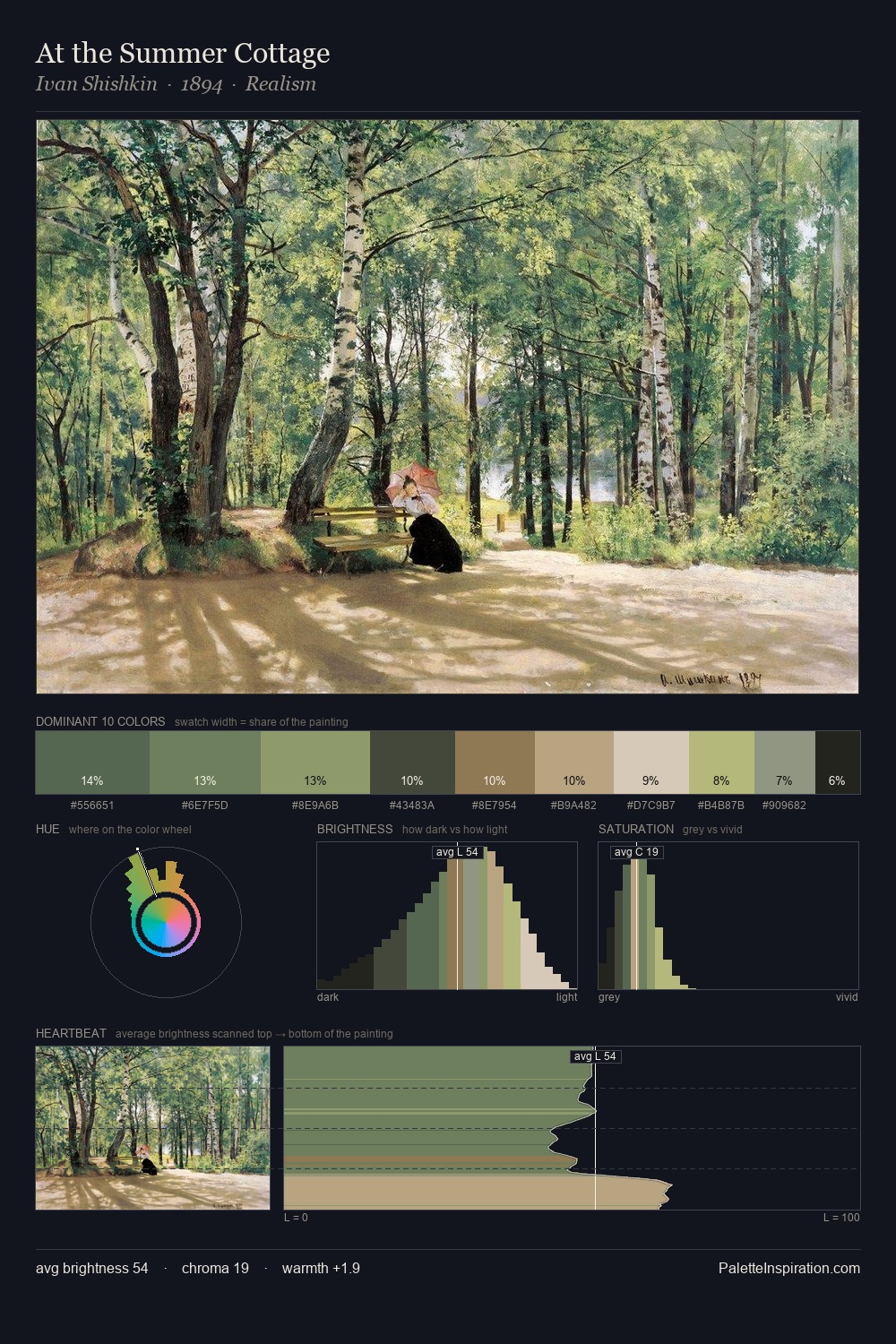Click the 'SATURATION' section heading
896x1344 pixels.
coord(636,829)
